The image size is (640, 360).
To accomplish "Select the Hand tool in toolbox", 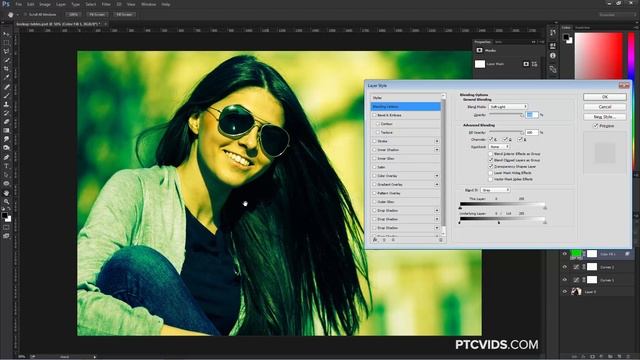I will [6, 193].
